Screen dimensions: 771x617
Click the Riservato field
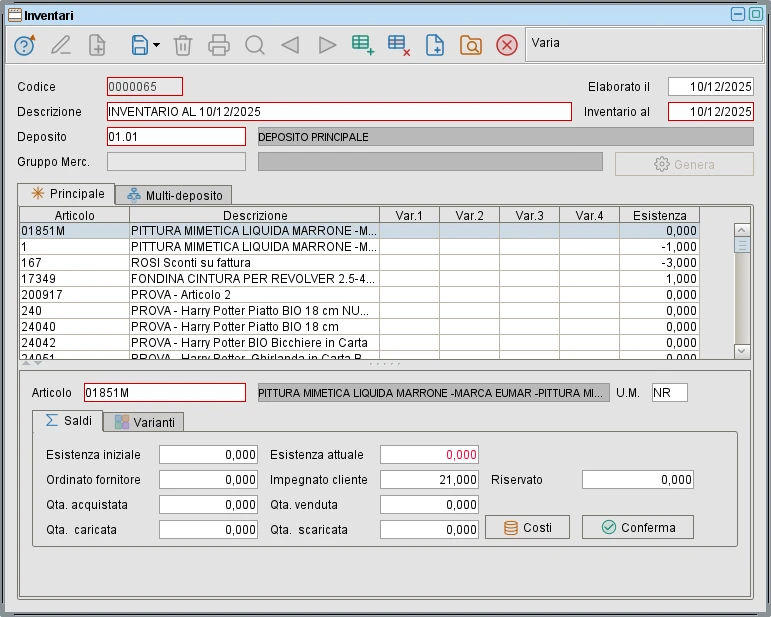[638, 480]
